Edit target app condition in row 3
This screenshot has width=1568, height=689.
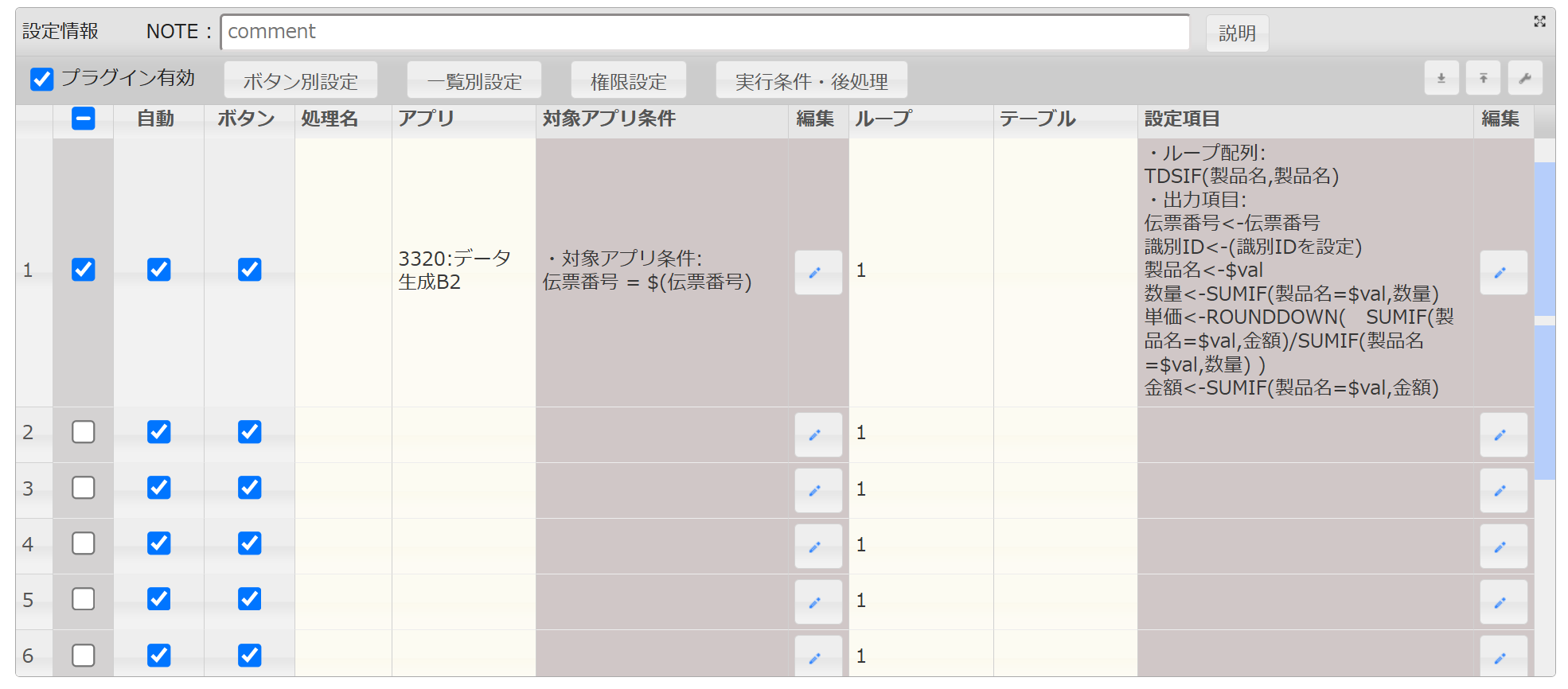tap(818, 490)
